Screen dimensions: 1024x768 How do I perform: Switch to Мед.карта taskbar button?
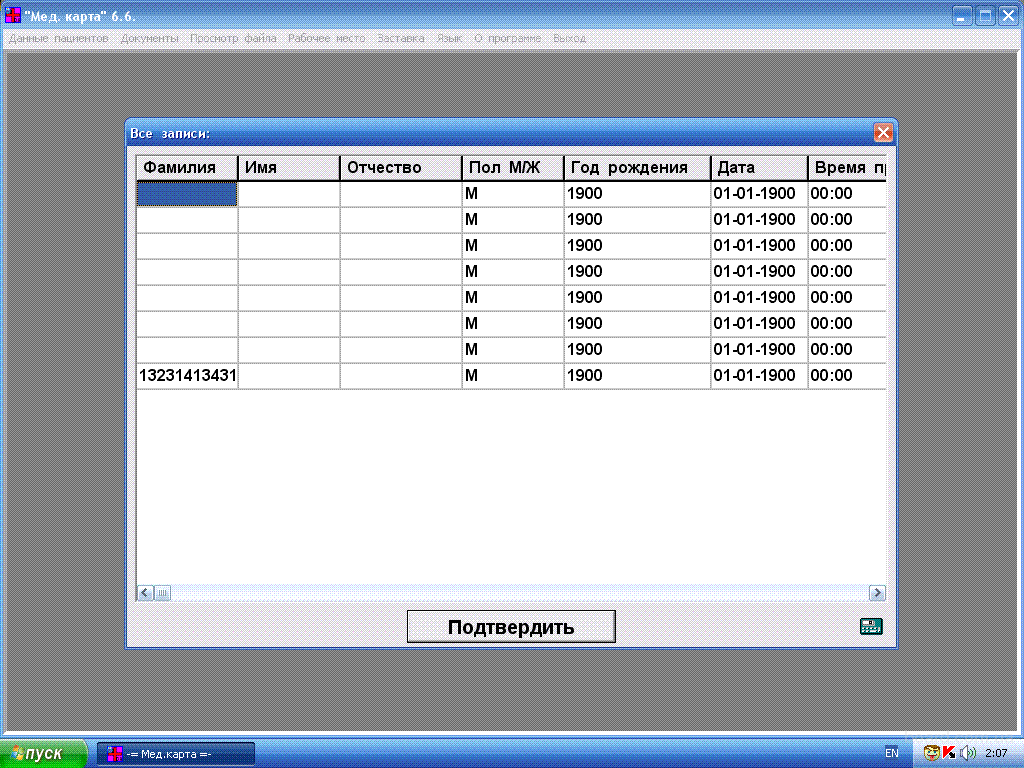(x=175, y=753)
